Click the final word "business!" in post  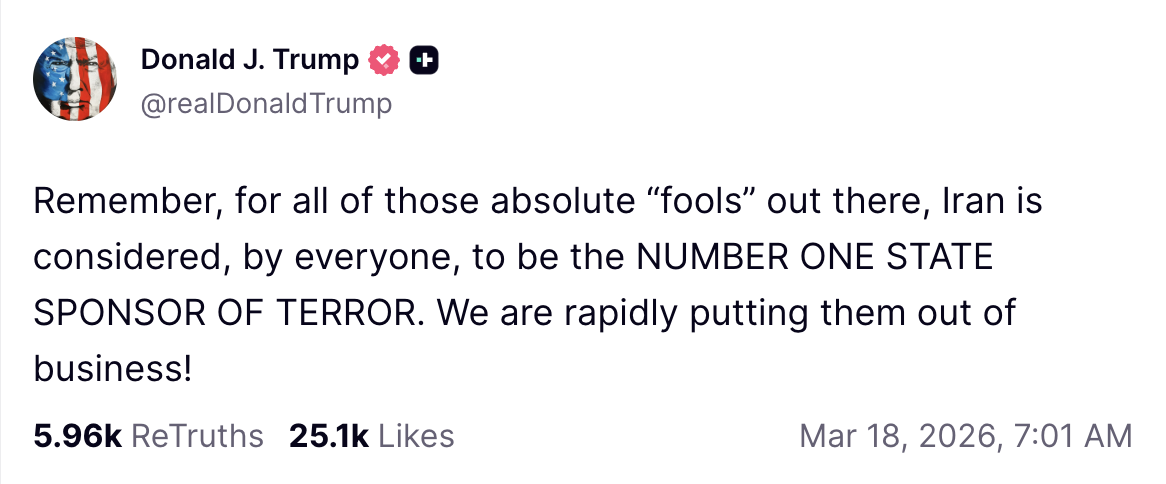112,368
